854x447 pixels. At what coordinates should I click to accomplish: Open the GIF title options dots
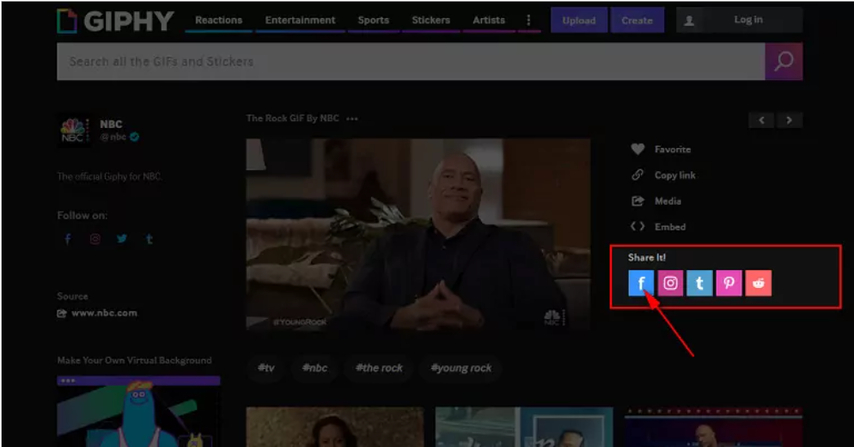click(x=352, y=119)
